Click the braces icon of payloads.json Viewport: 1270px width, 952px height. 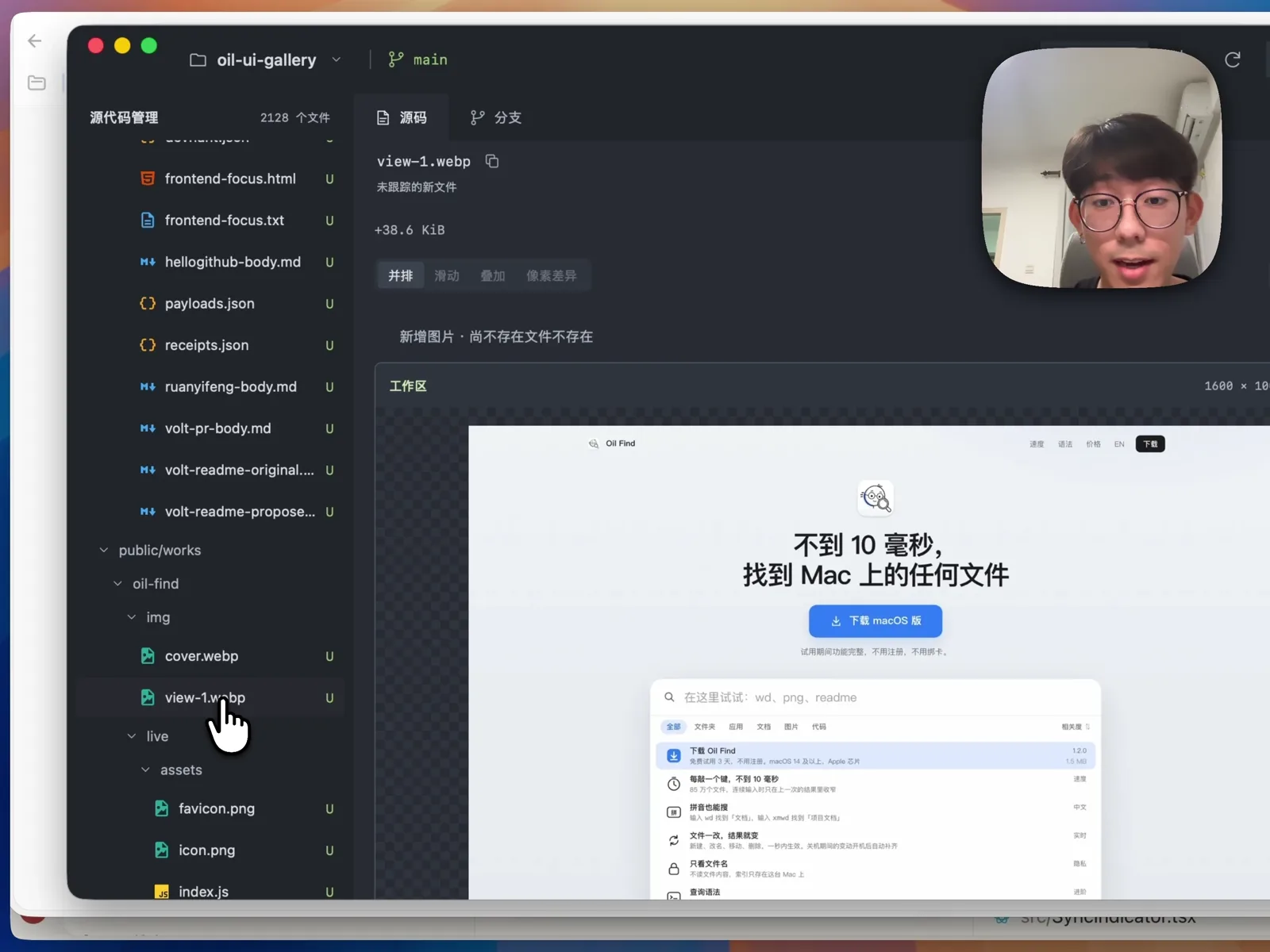pyautogui.click(x=148, y=303)
